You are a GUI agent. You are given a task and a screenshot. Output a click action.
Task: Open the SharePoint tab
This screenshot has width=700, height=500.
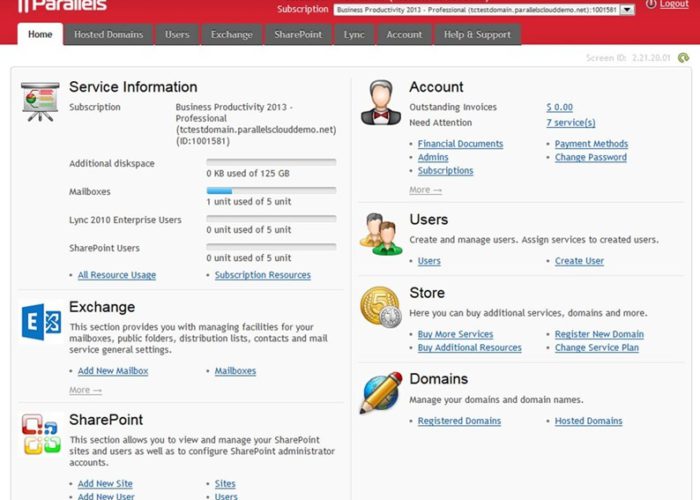pyautogui.click(x=298, y=34)
